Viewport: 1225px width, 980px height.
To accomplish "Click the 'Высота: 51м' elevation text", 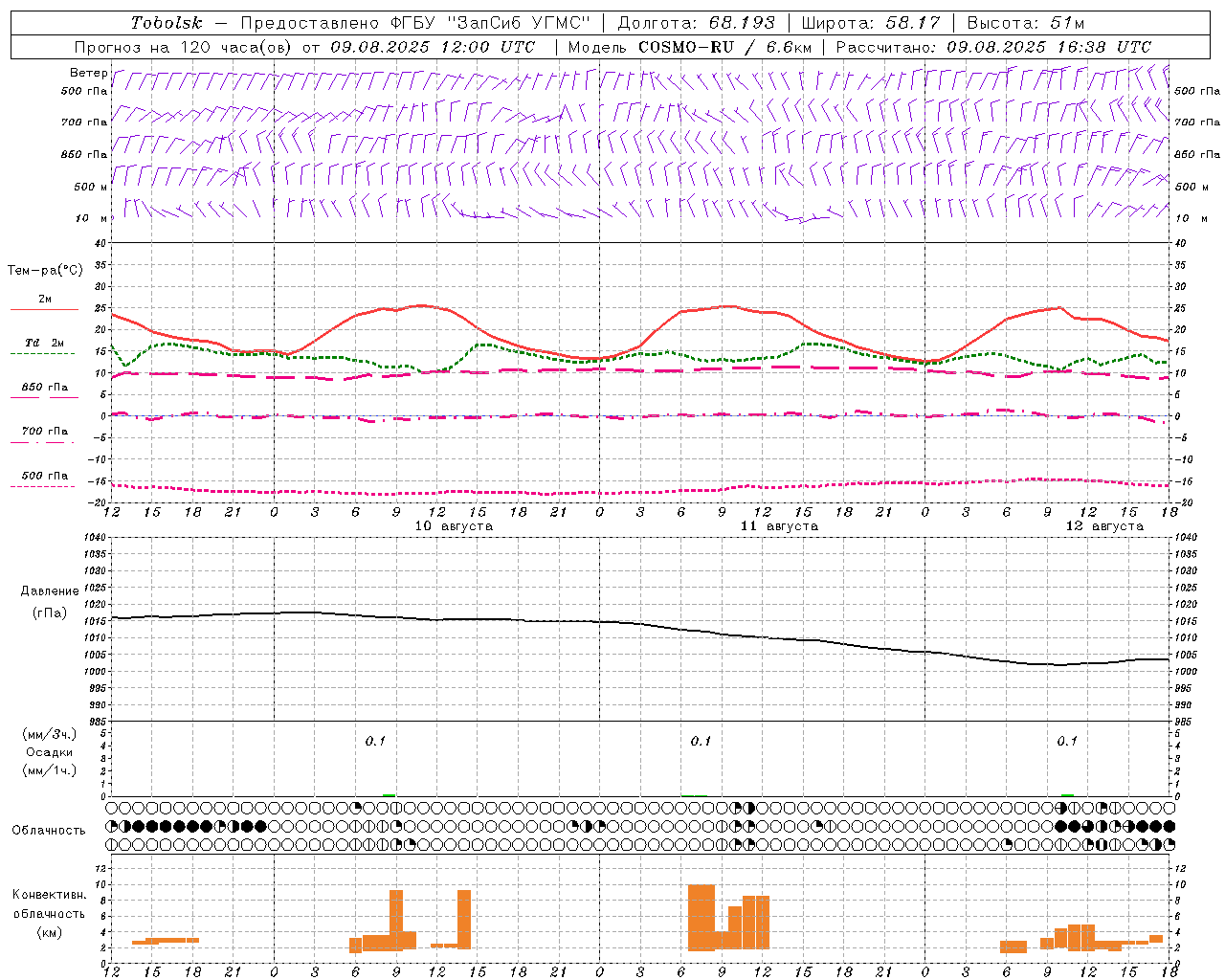I will (x=1026, y=23).
